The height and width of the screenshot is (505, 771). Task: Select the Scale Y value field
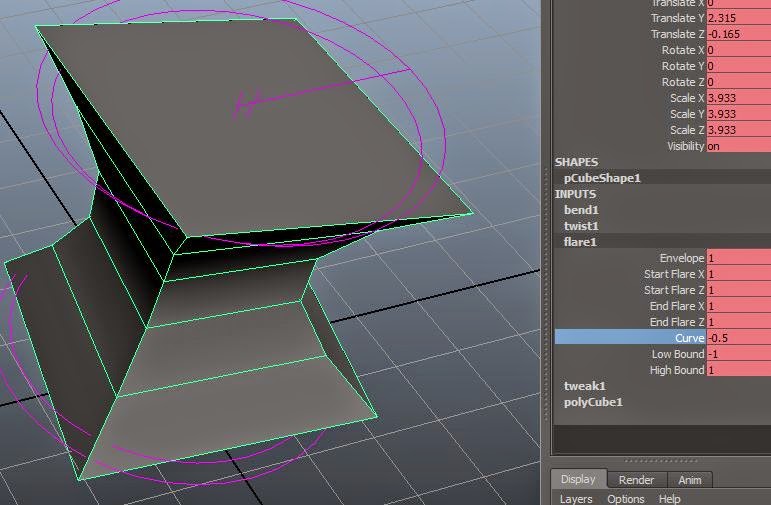tap(739, 114)
